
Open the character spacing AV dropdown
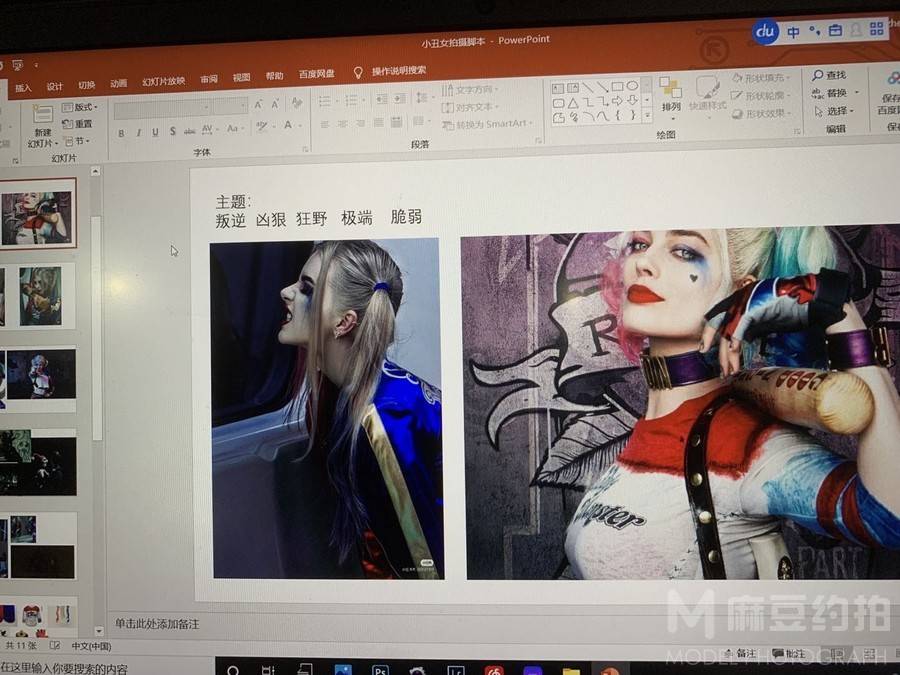(208, 130)
